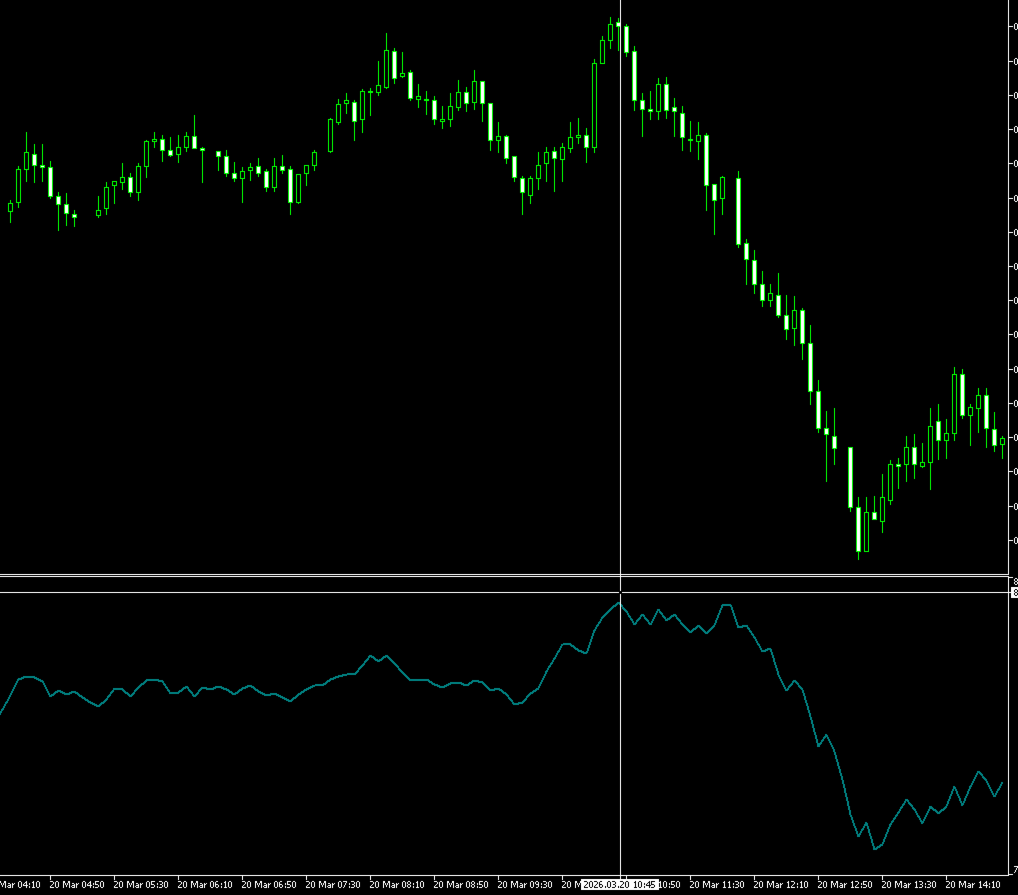
Task: Click the crosshair date label 2026.03.20 10:45
Action: point(620,885)
